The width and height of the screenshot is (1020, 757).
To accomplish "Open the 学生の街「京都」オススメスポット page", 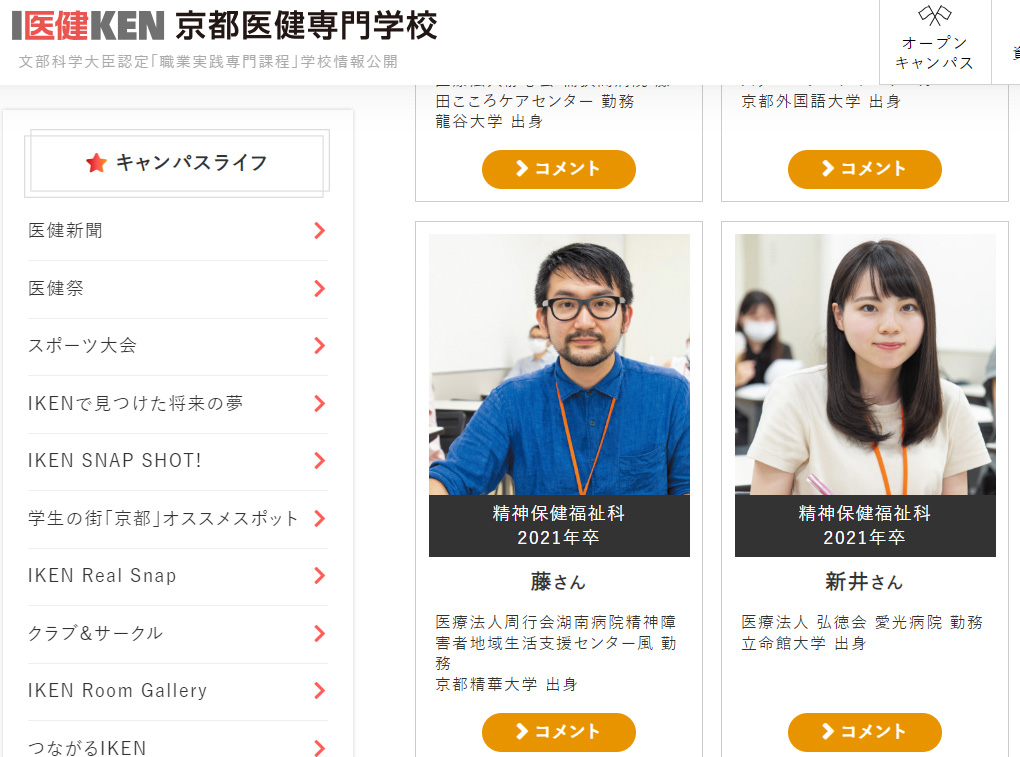I will click(x=163, y=519).
